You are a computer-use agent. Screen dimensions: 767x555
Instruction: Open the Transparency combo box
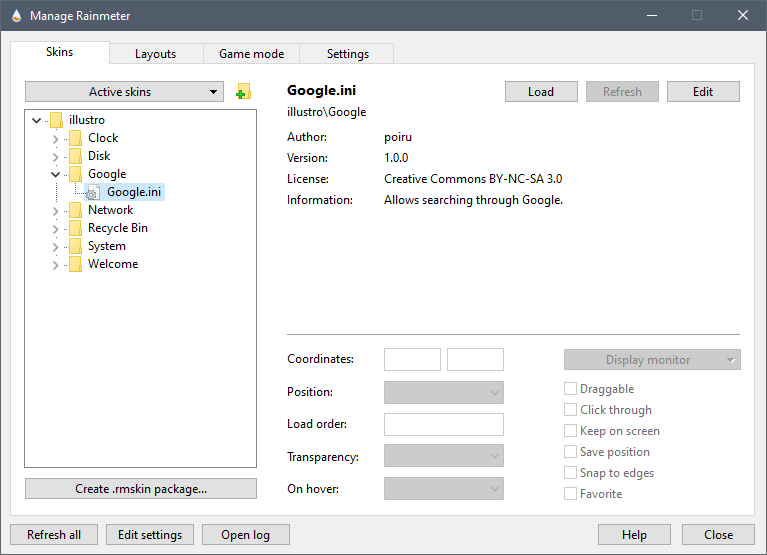pos(444,456)
